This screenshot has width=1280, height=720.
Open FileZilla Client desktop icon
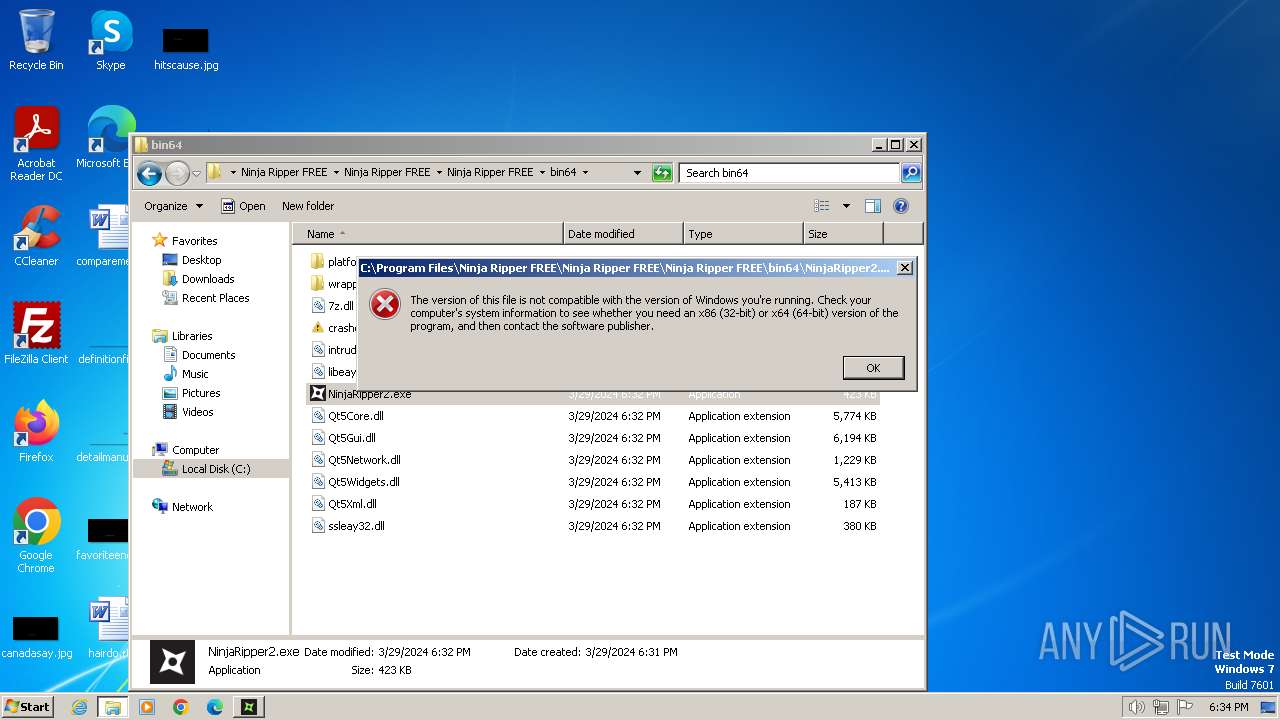click(x=36, y=334)
